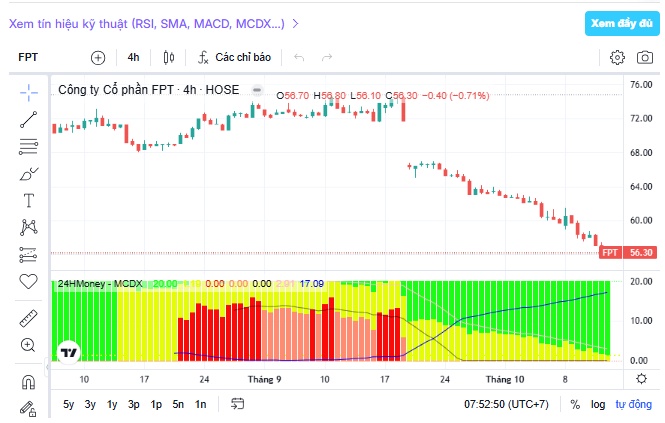This screenshot has height=423, width=665.
Task: Click the heart favorites icon
Action: tap(28, 281)
